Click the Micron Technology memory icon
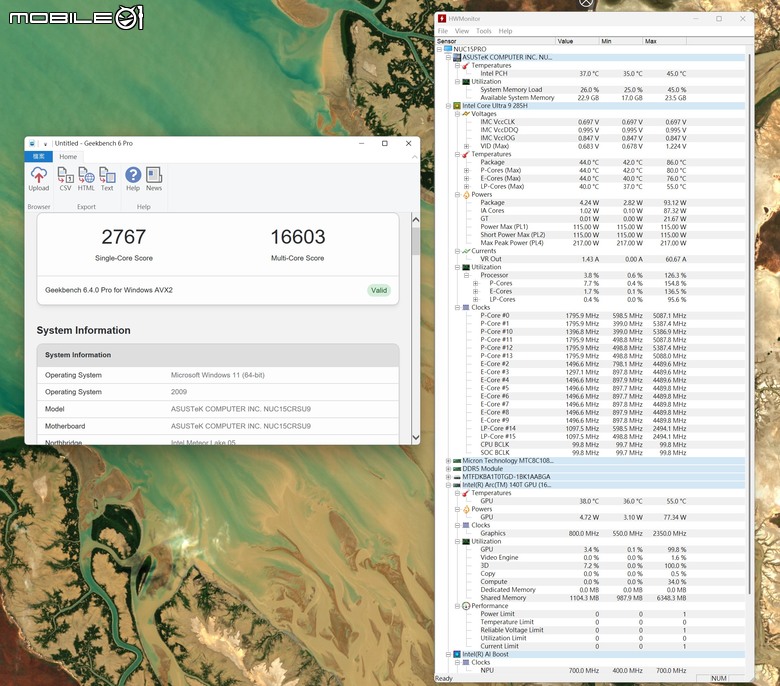Viewport: 780px width, 686px height. (x=457, y=461)
